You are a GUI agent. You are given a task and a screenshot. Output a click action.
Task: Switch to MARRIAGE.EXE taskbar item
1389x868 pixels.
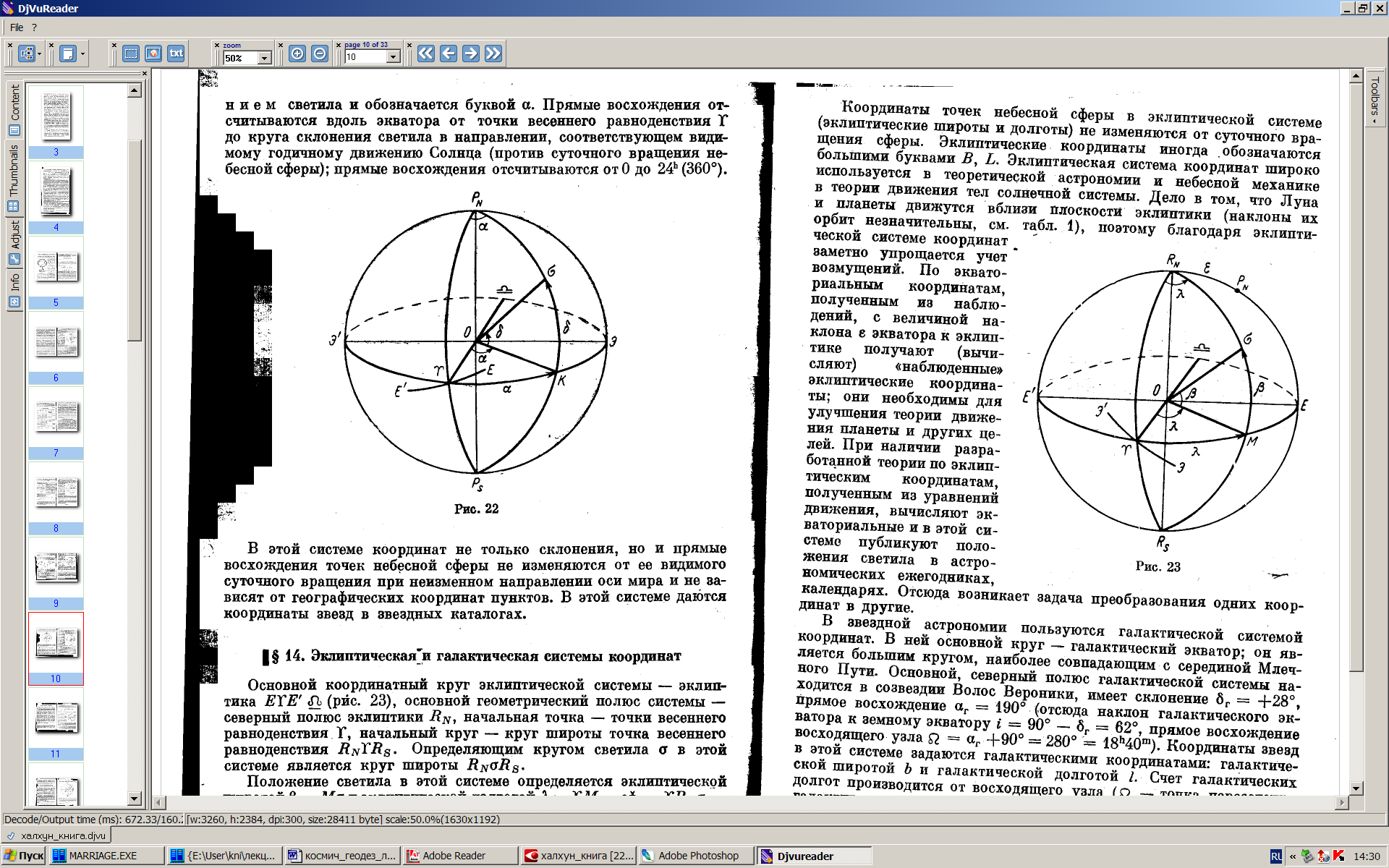tap(106, 856)
